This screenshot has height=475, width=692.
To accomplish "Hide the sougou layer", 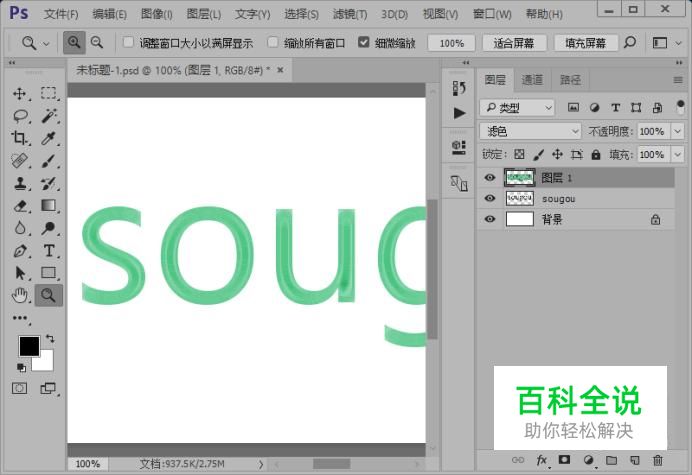I will [x=489, y=198].
